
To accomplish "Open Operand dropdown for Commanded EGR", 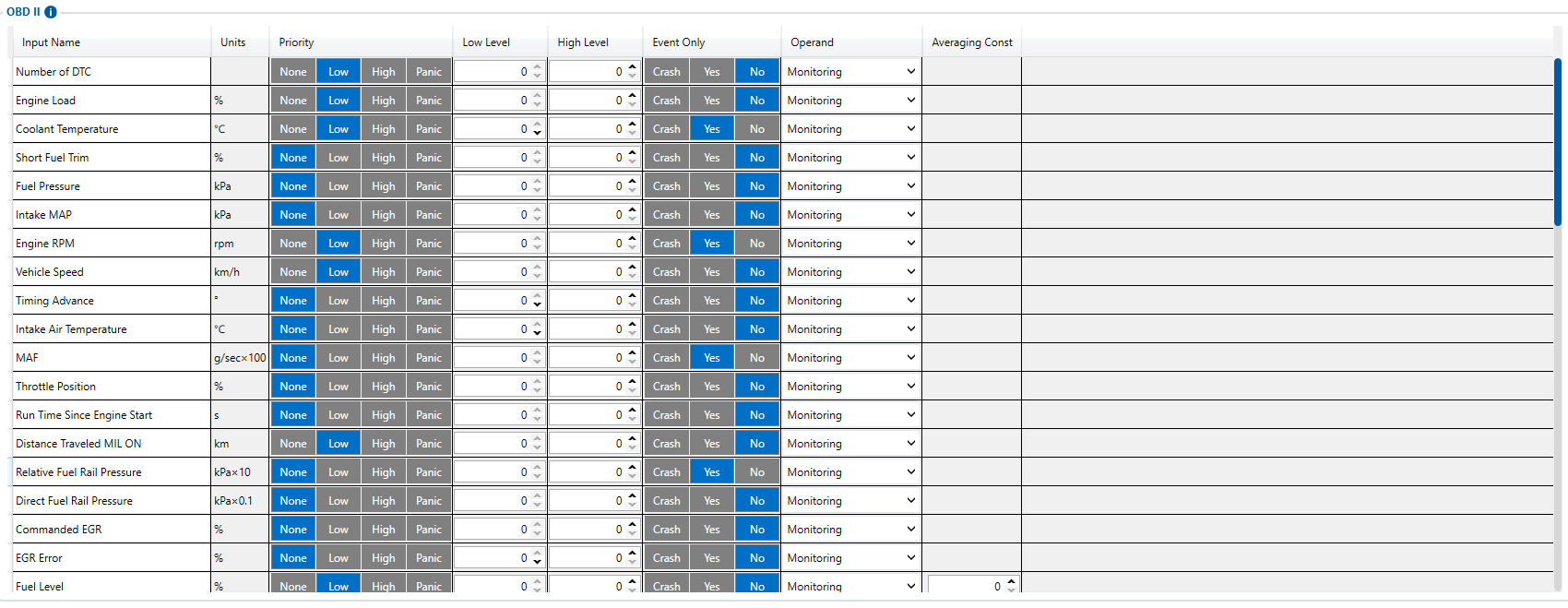I will coord(850,530).
